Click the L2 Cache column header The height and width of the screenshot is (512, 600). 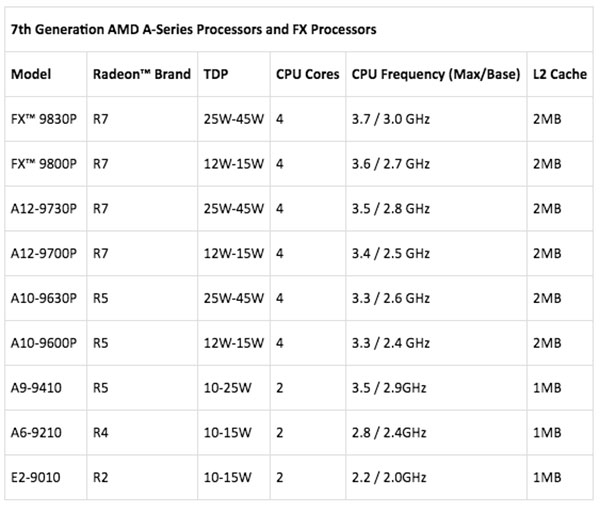pos(560,75)
